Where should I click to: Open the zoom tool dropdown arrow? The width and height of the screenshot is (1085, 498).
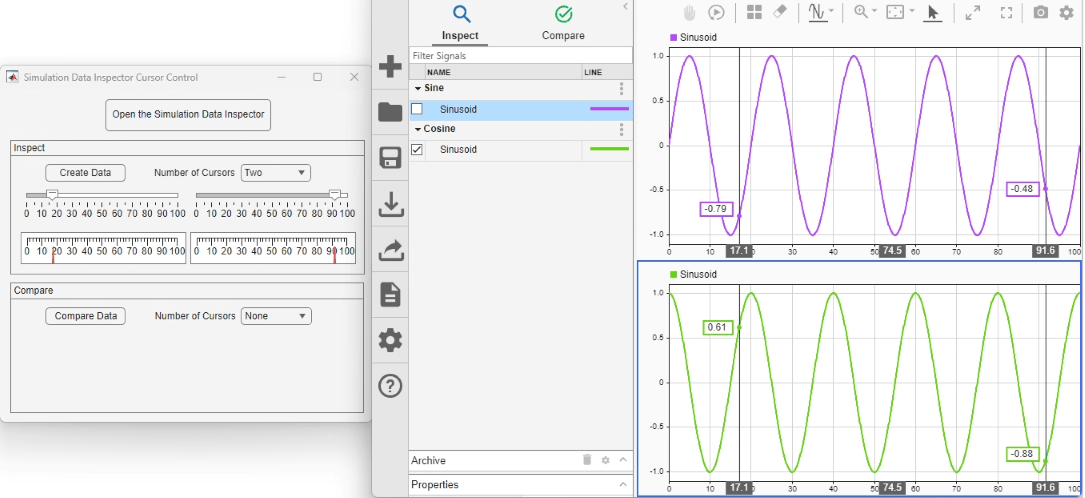tap(874, 11)
